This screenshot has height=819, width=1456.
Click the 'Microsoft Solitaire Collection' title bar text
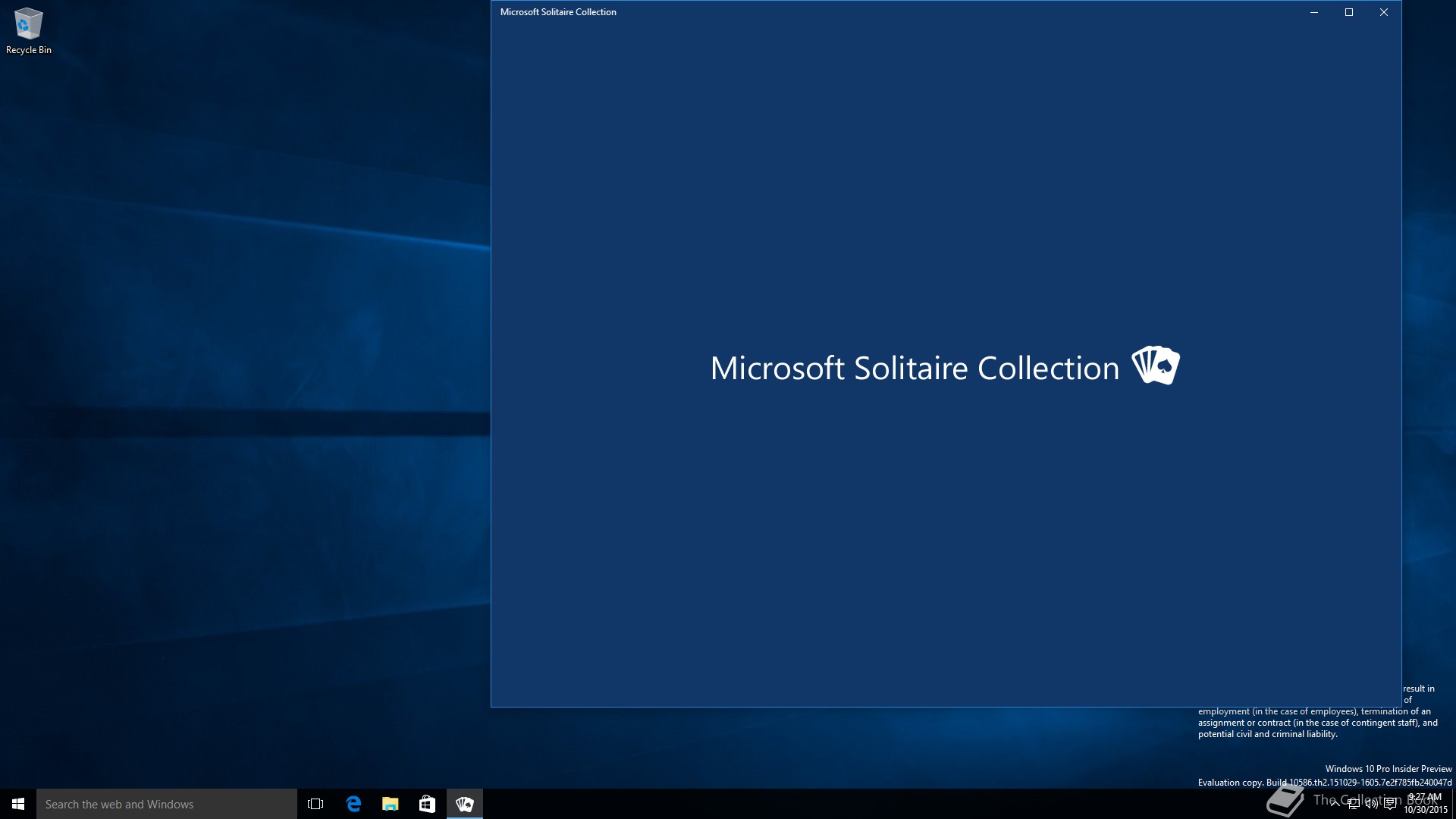pos(558,12)
